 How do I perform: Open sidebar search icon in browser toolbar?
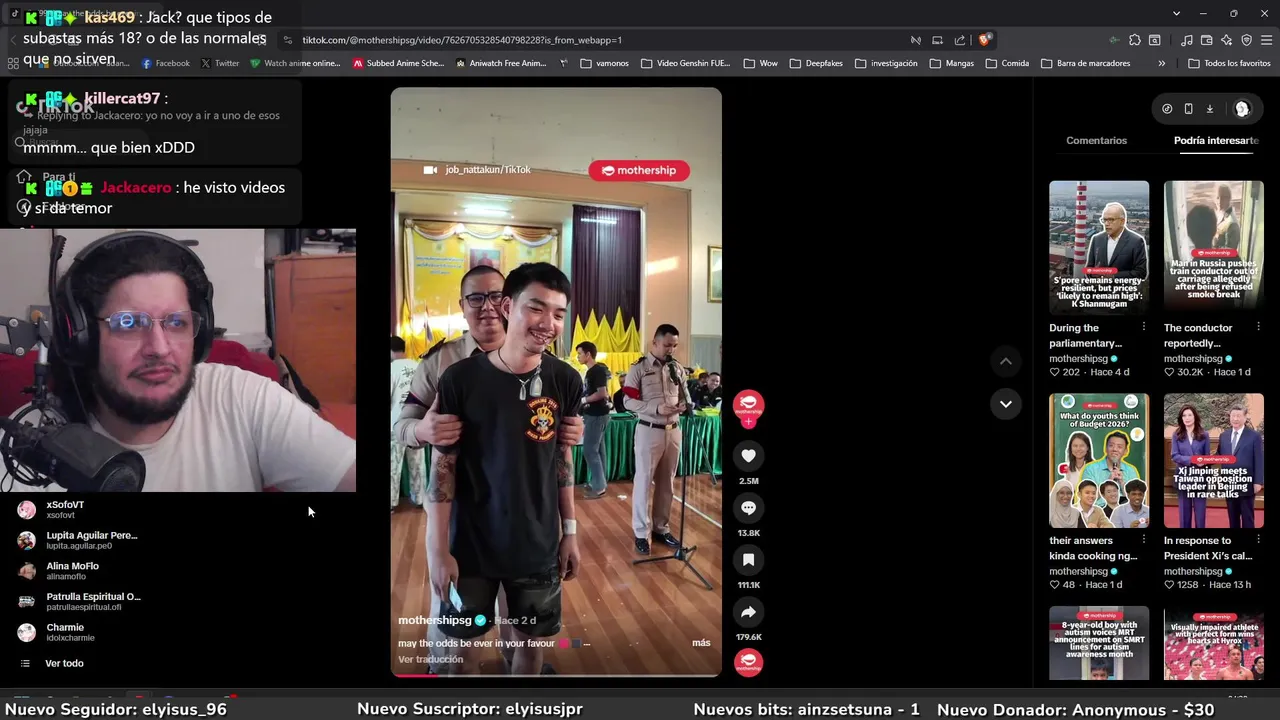point(1154,40)
